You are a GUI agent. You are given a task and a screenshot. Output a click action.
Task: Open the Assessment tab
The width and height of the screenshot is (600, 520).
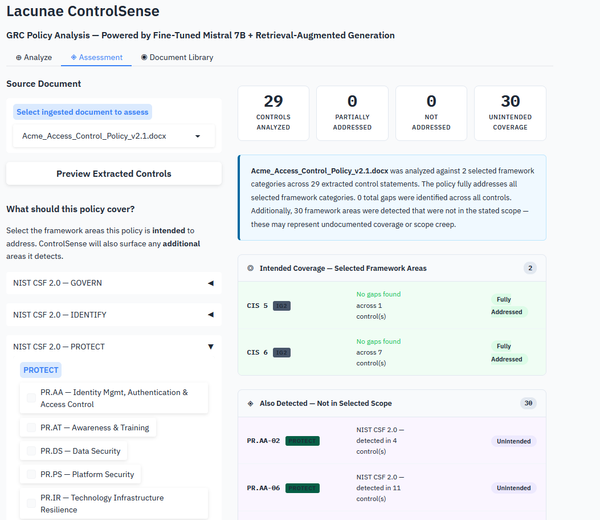coord(96,57)
